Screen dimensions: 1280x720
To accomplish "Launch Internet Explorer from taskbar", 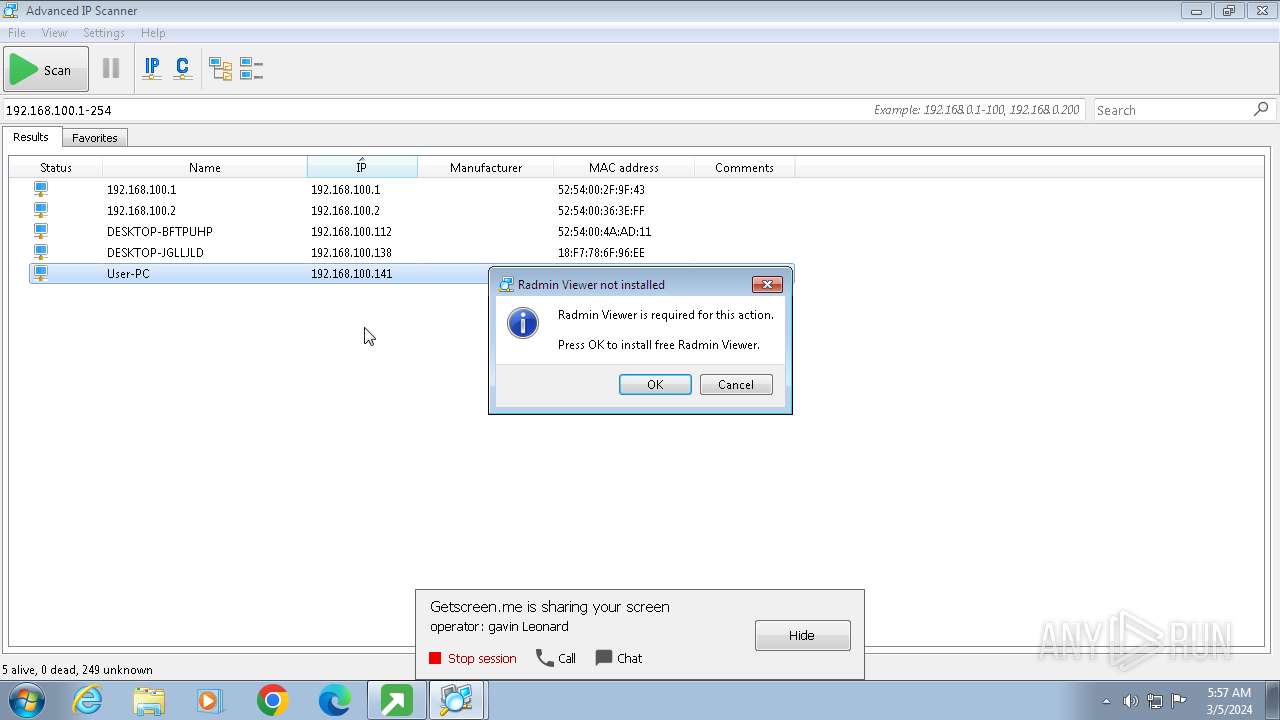I will pyautogui.click(x=88, y=700).
